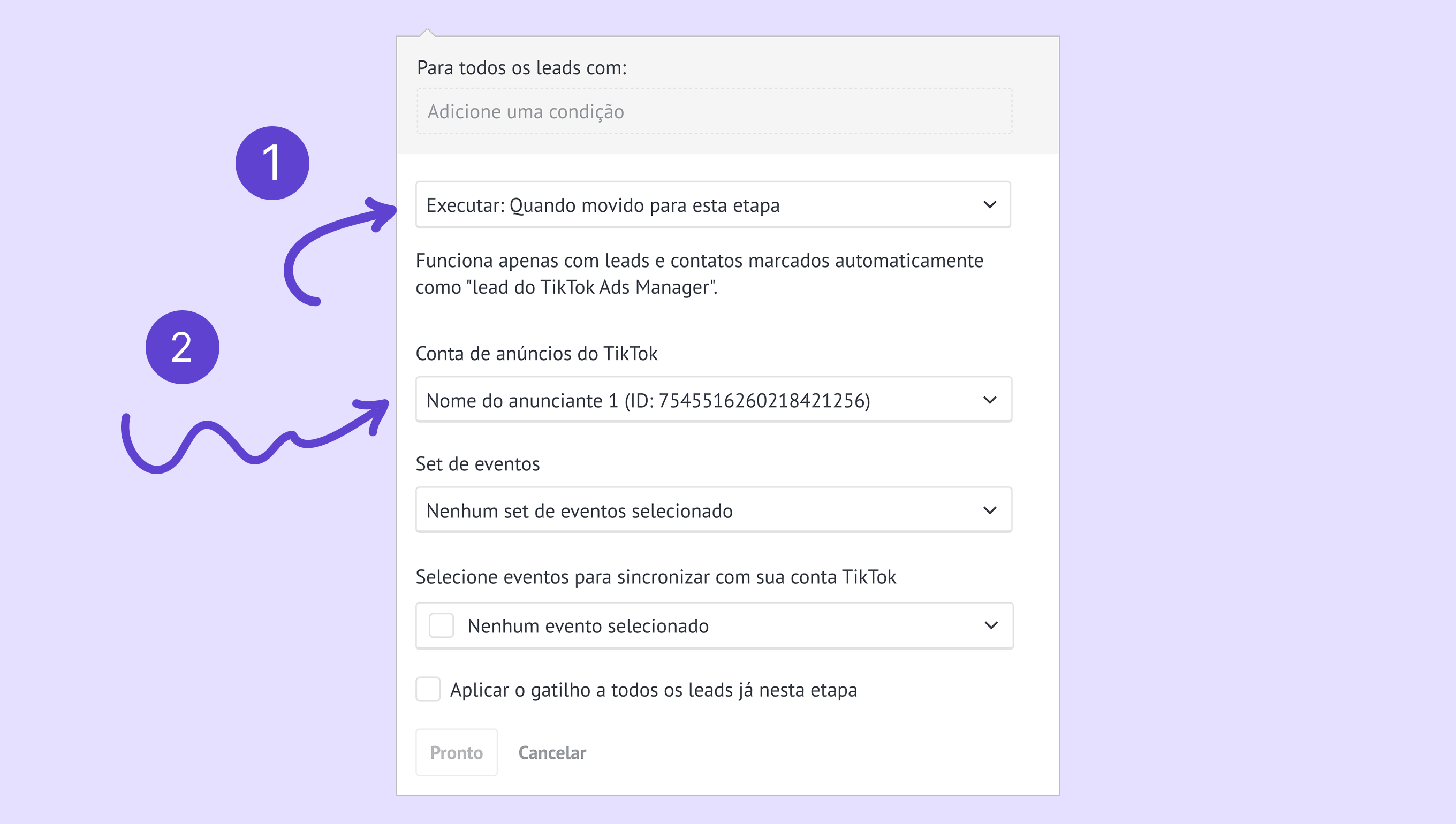The height and width of the screenshot is (824, 1456).
Task: Click the chevron beside Nome do anunciante 1
Action: coord(990,400)
